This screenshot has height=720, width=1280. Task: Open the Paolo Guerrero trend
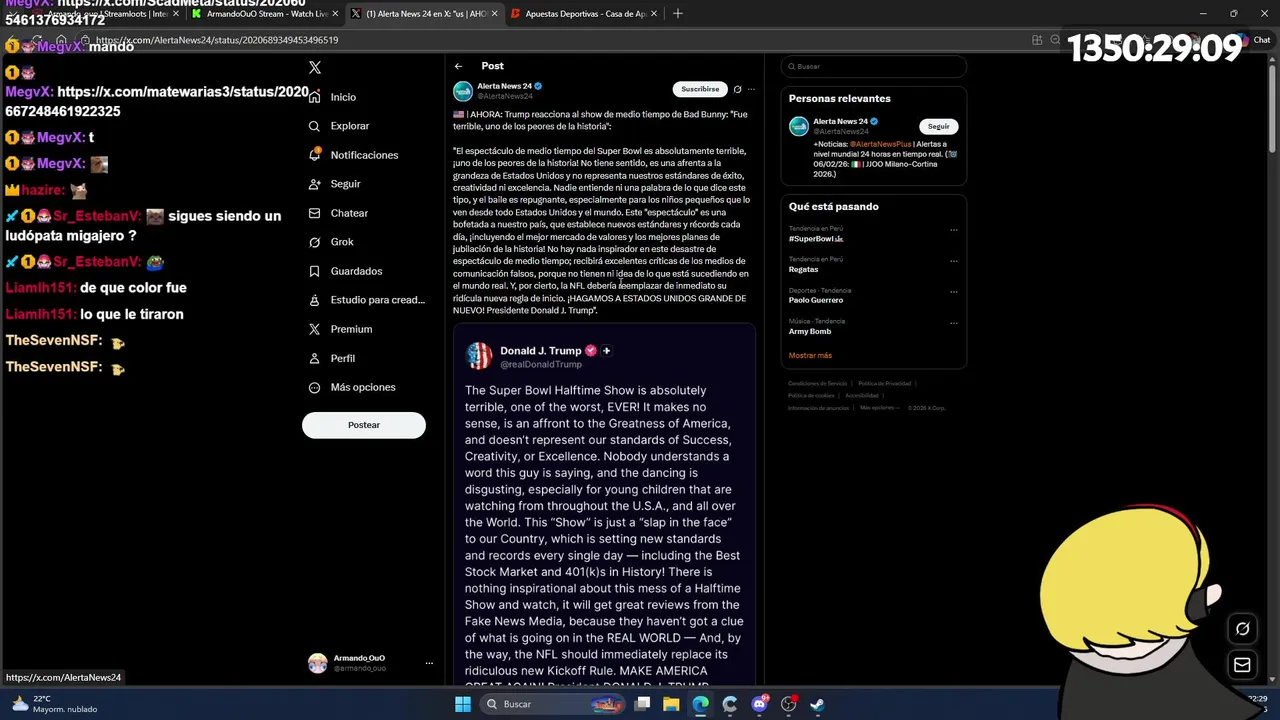[816, 300]
